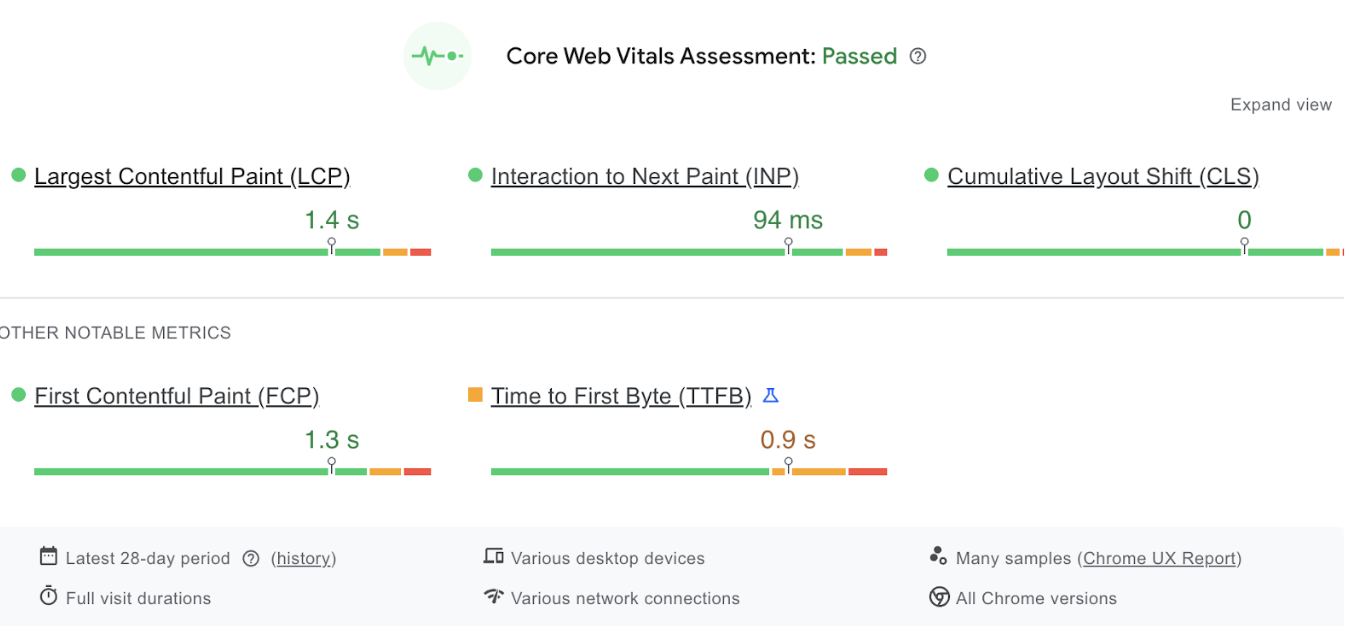The width and height of the screenshot is (1360, 626).
Task: Select the First Contentful Paint metric
Action: point(176,395)
